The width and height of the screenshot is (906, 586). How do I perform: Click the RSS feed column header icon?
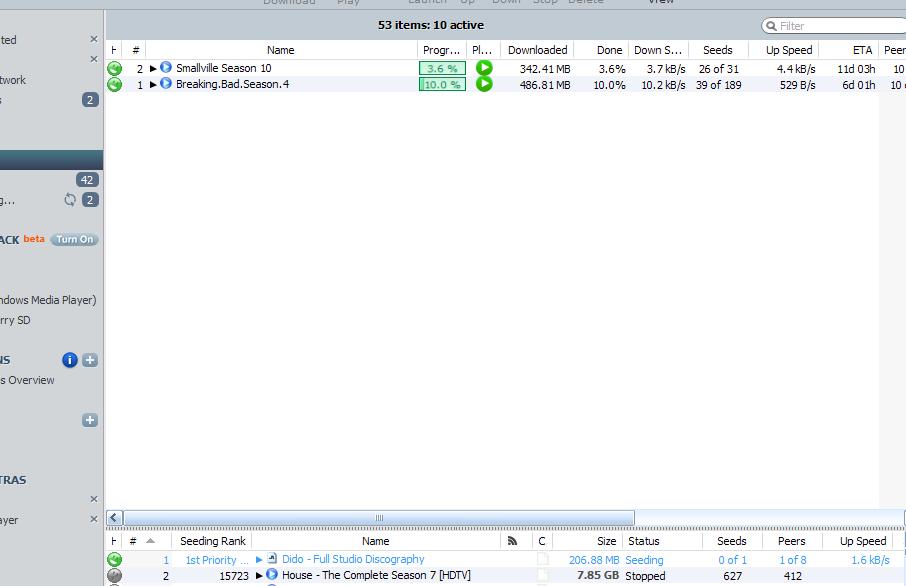tap(512, 541)
